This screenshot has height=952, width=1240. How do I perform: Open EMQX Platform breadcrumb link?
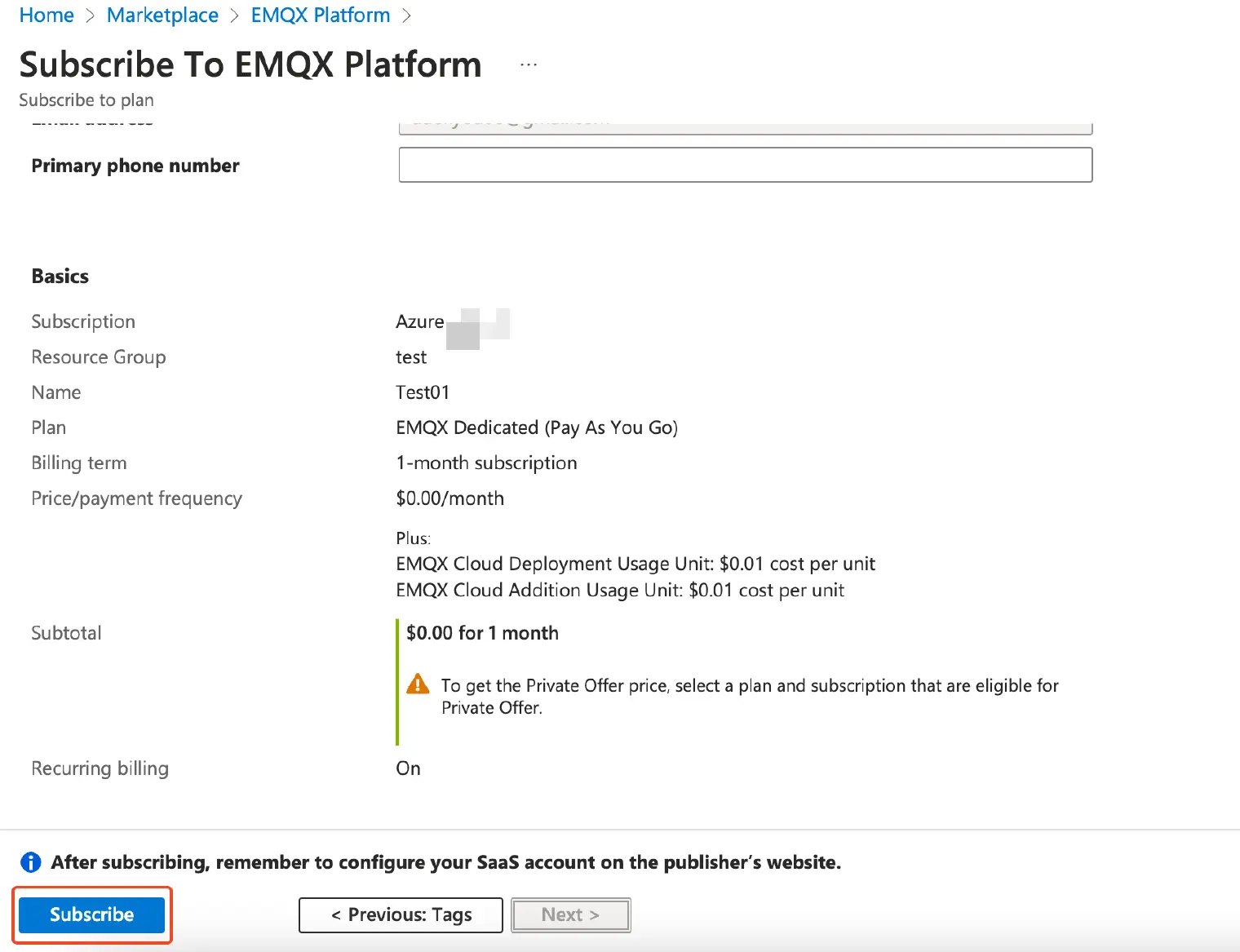pyautogui.click(x=321, y=15)
